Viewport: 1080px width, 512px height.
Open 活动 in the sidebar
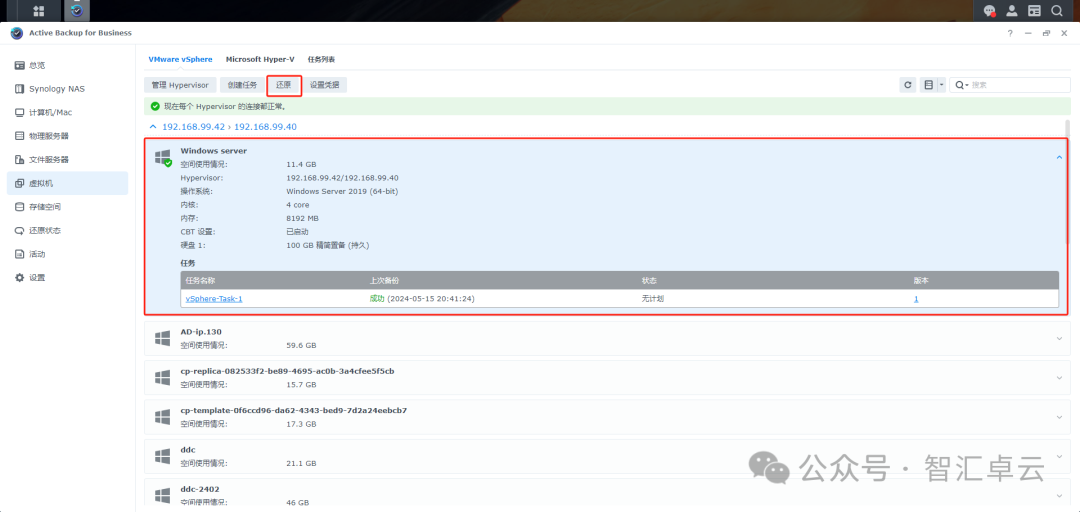click(67, 254)
